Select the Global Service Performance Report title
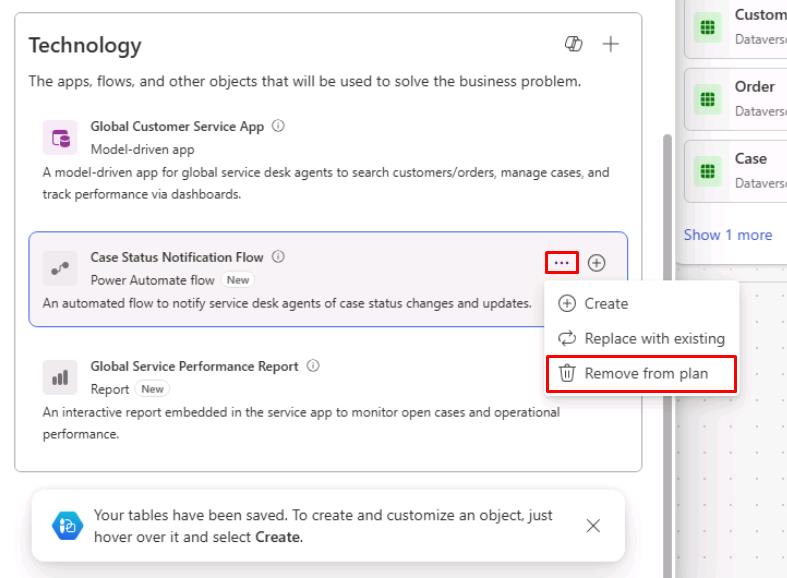Image resolution: width=787 pixels, height=578 pixels. tap(194, 366)
